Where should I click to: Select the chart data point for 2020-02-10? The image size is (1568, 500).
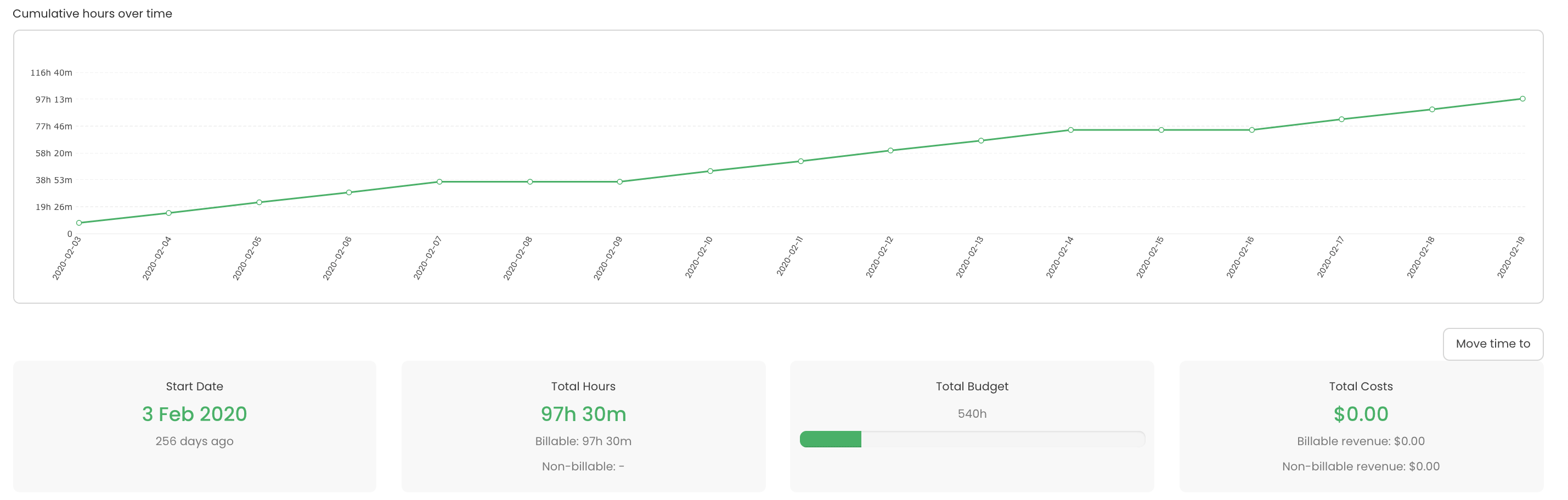710,171
